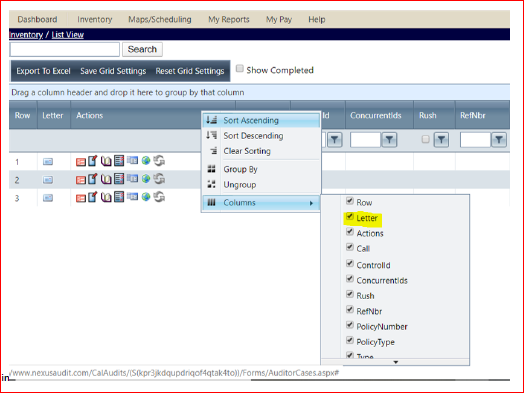Viewport: 524px width, 393px height.
Task: Click the filter funnel under RefNbr column
Action: pyautogui.click(x=499, y=140)
